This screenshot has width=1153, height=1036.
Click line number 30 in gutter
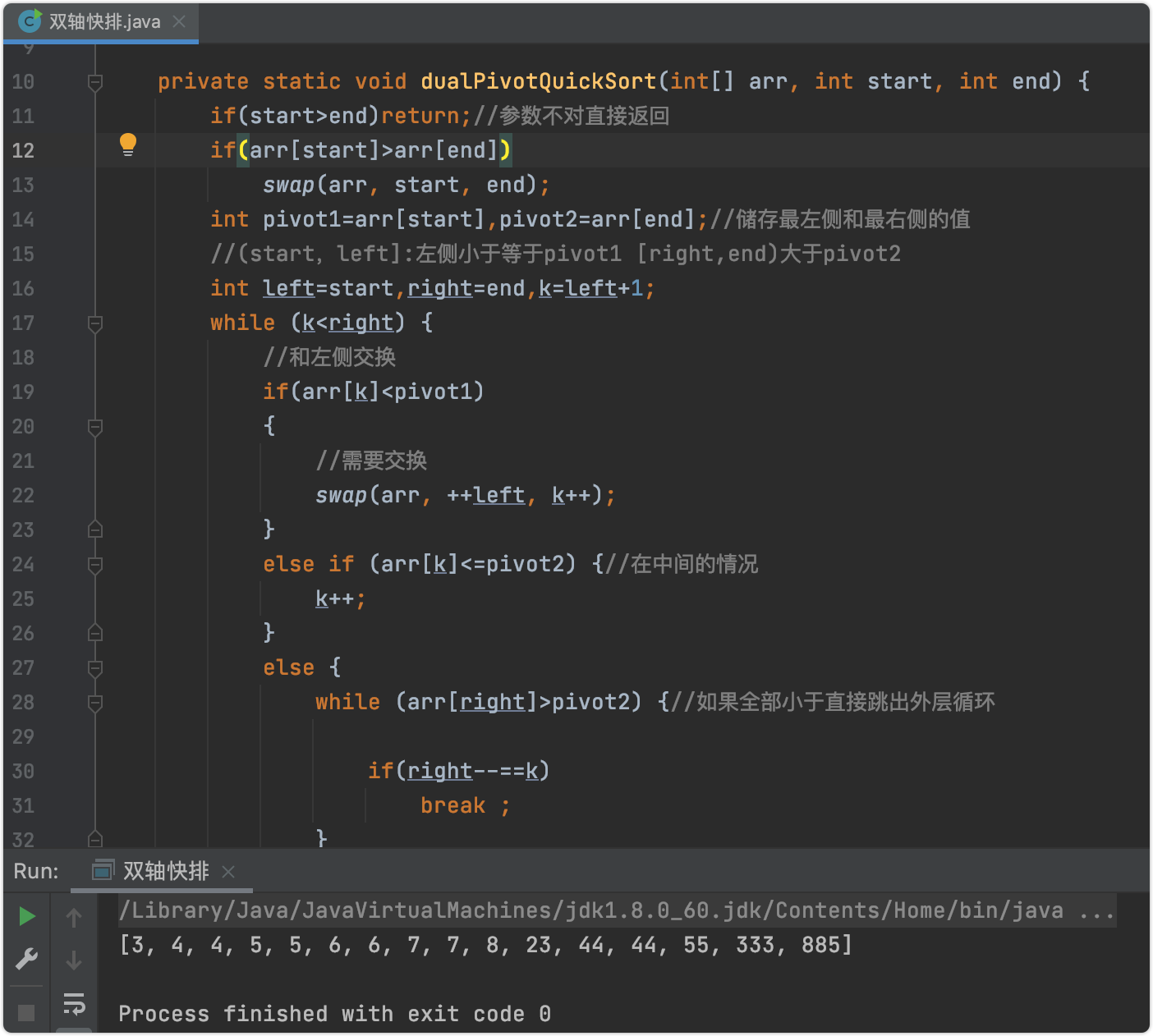tap(23, 771)
